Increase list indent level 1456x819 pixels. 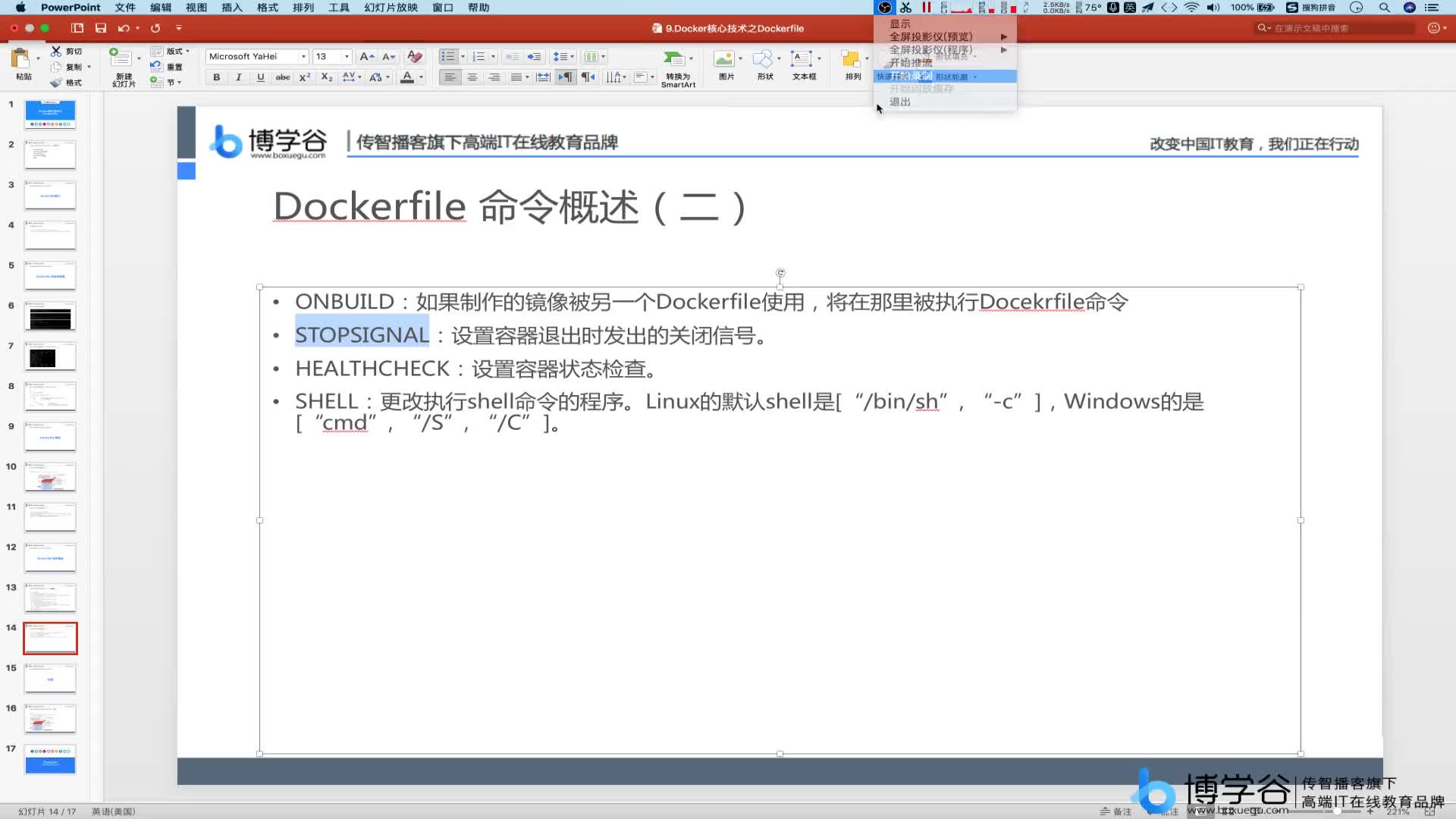tap(535, 57)
